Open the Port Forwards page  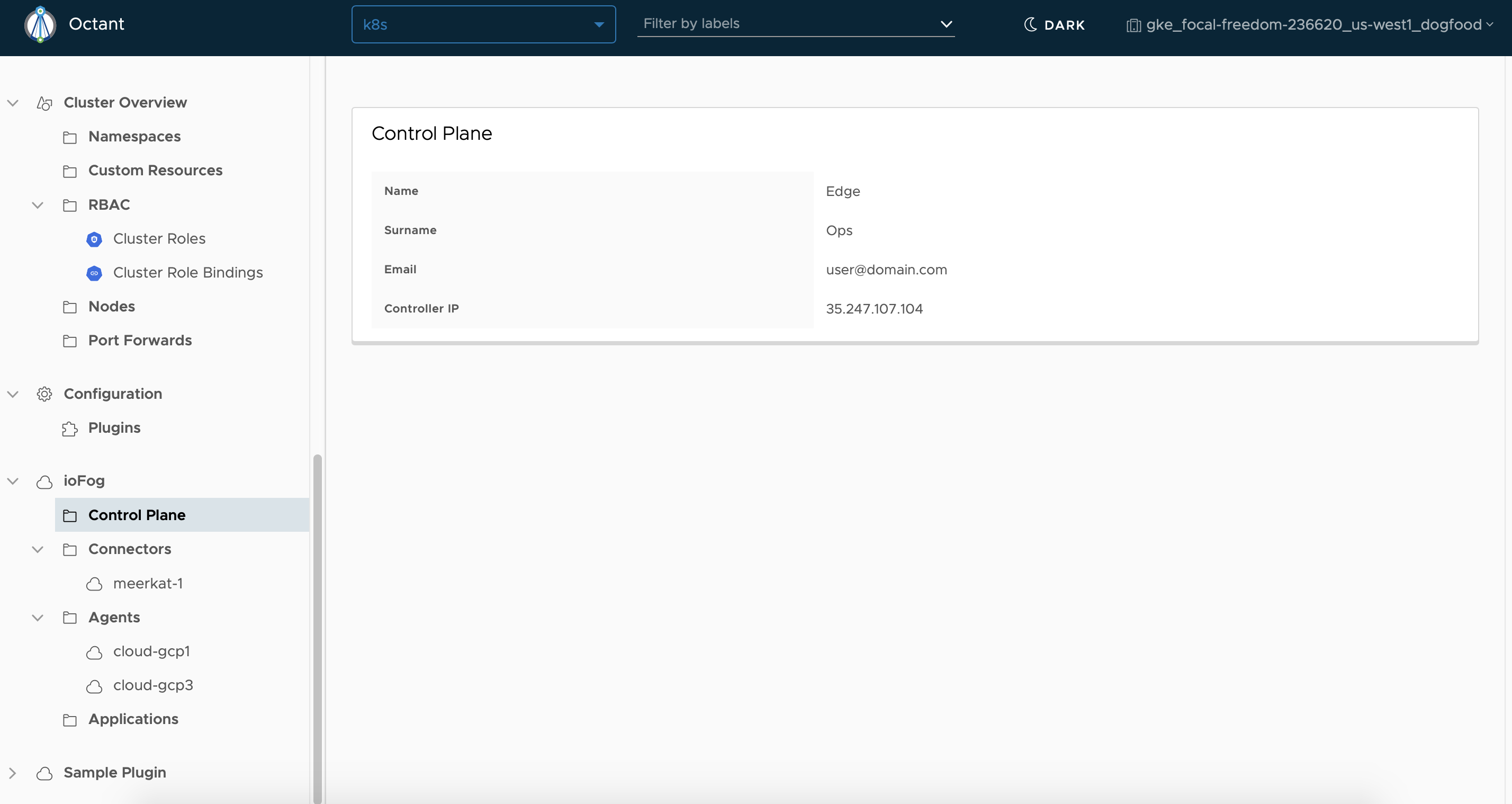pos(140,341)
